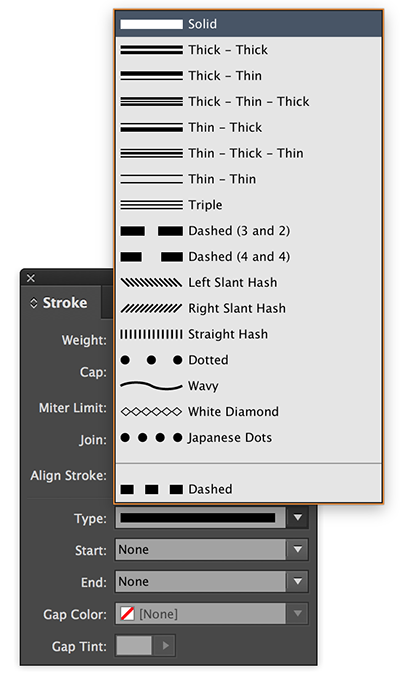Open the Start arrowhead dropdown arrow
This screenshot has height=683, width=400.
[x=298, y=549]
